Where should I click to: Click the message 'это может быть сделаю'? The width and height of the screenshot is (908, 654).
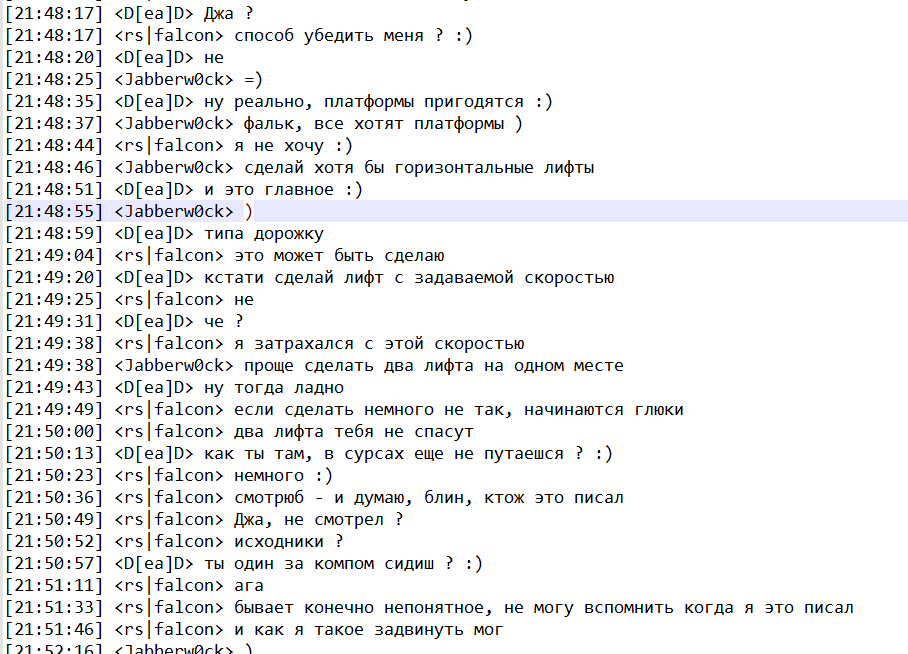[x=339, y=255]
